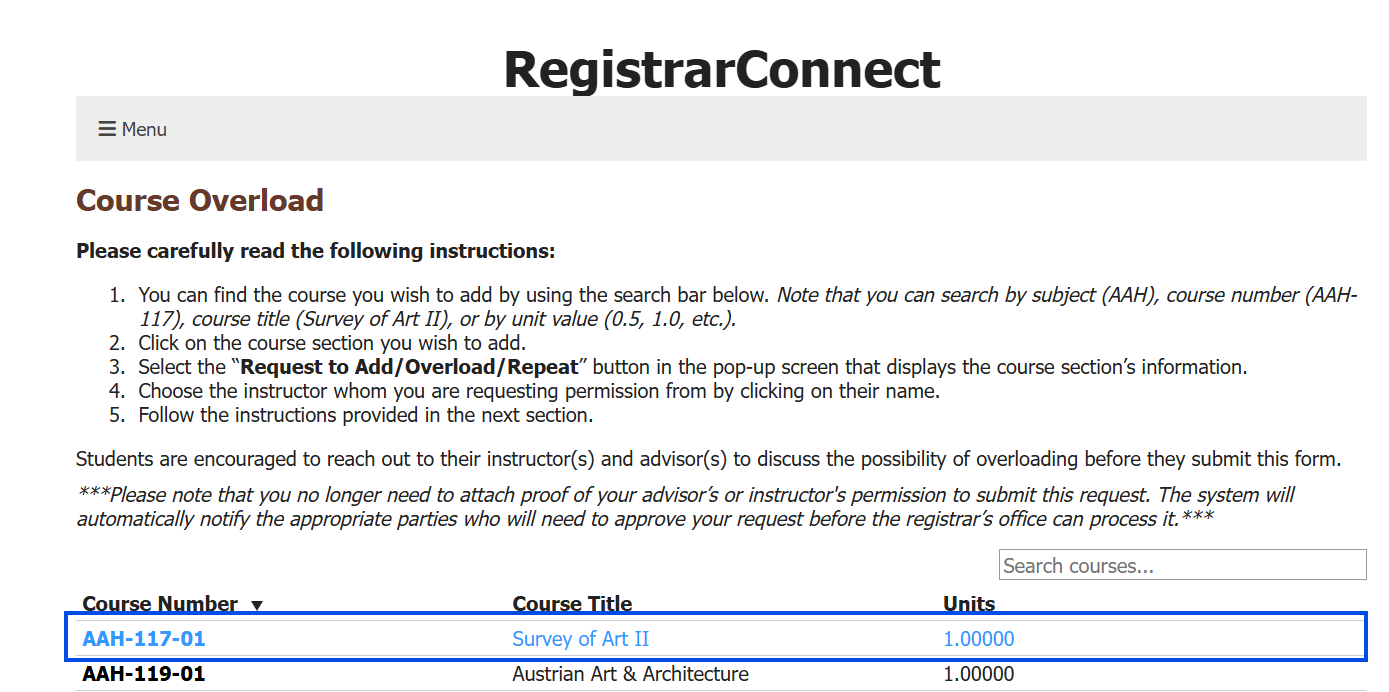Click instruction step about choosing the instructor
This screenshot has width=1389, height=692.
pos(539,391)
